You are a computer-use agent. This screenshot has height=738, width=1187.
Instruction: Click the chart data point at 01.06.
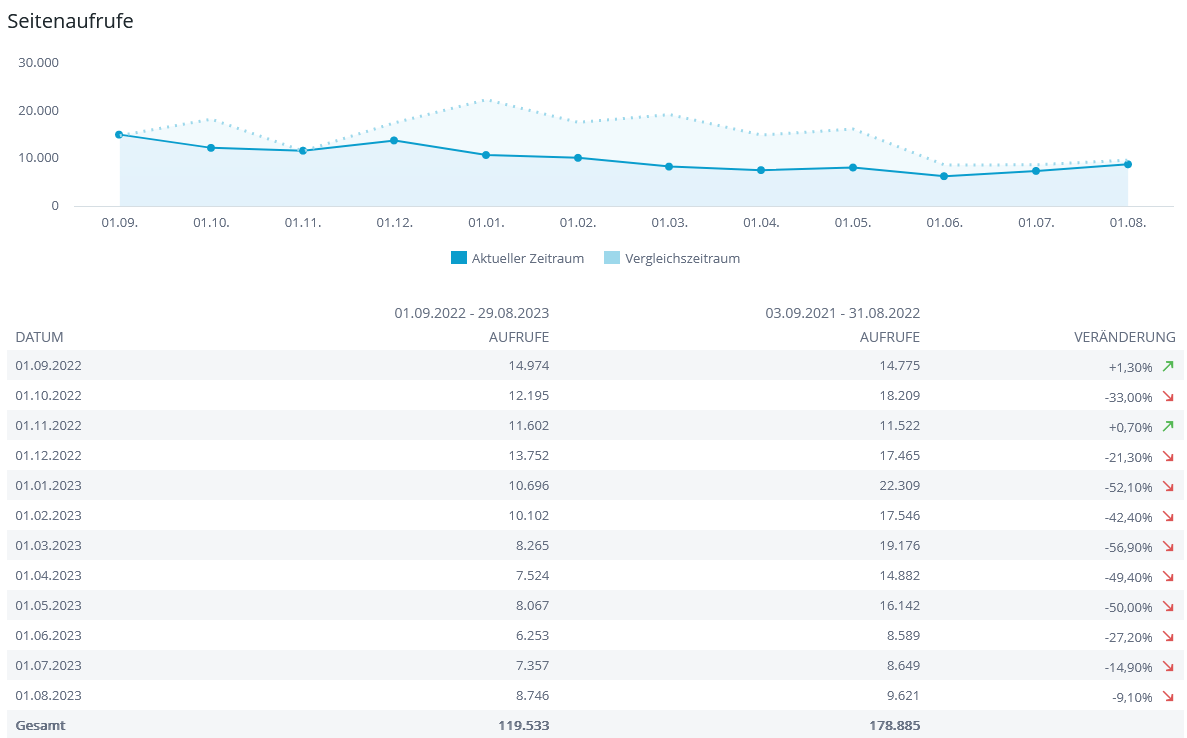[x=944, y=176]
